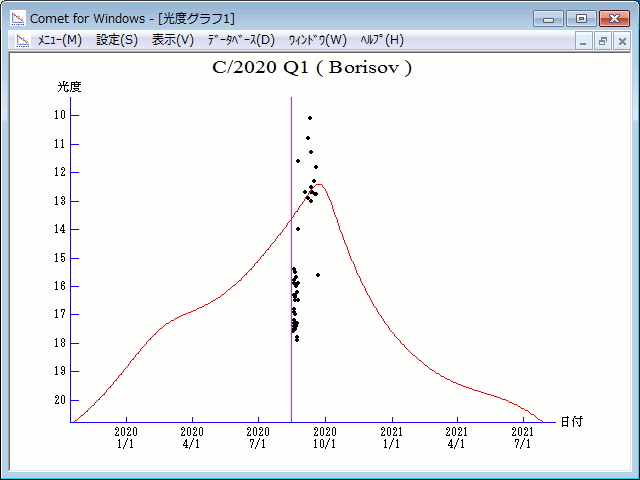Open the 設定(S) settings menu

117,40
